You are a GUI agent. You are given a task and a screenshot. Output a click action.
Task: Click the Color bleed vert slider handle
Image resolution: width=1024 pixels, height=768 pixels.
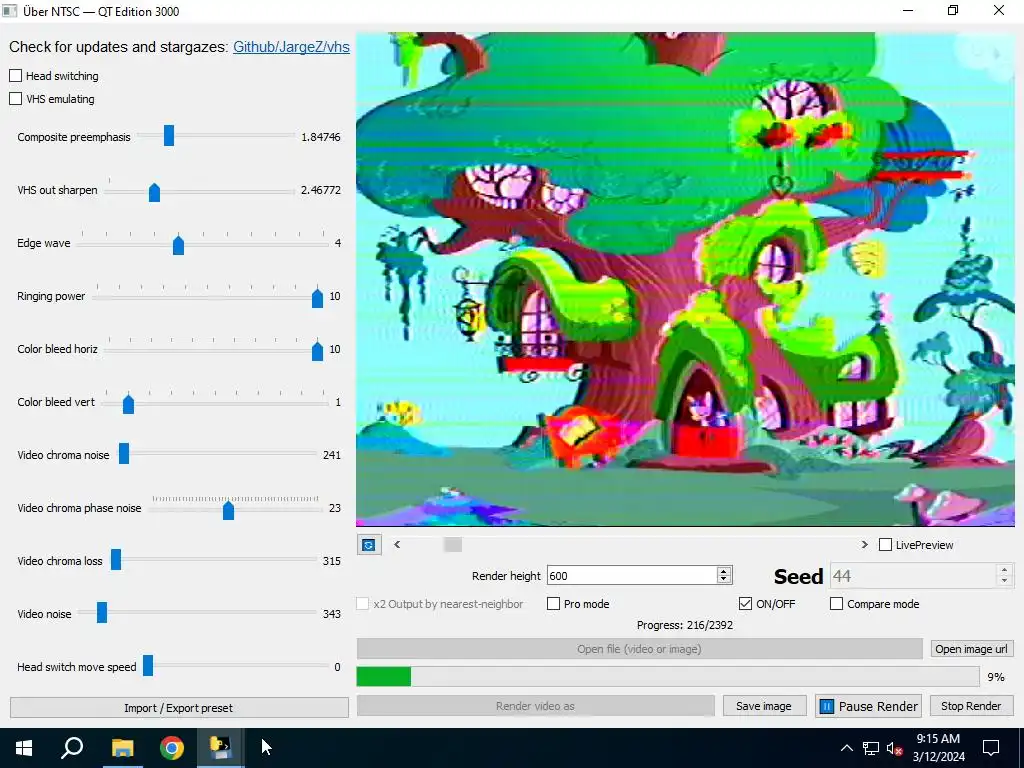click(129, 404)
